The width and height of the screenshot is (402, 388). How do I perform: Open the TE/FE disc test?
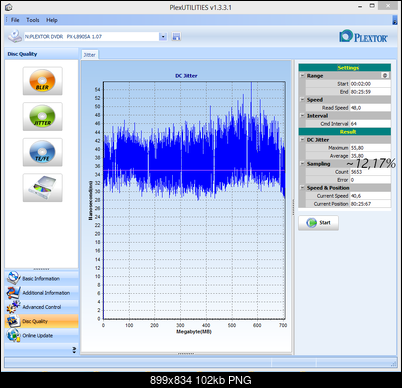coord(42,152)
